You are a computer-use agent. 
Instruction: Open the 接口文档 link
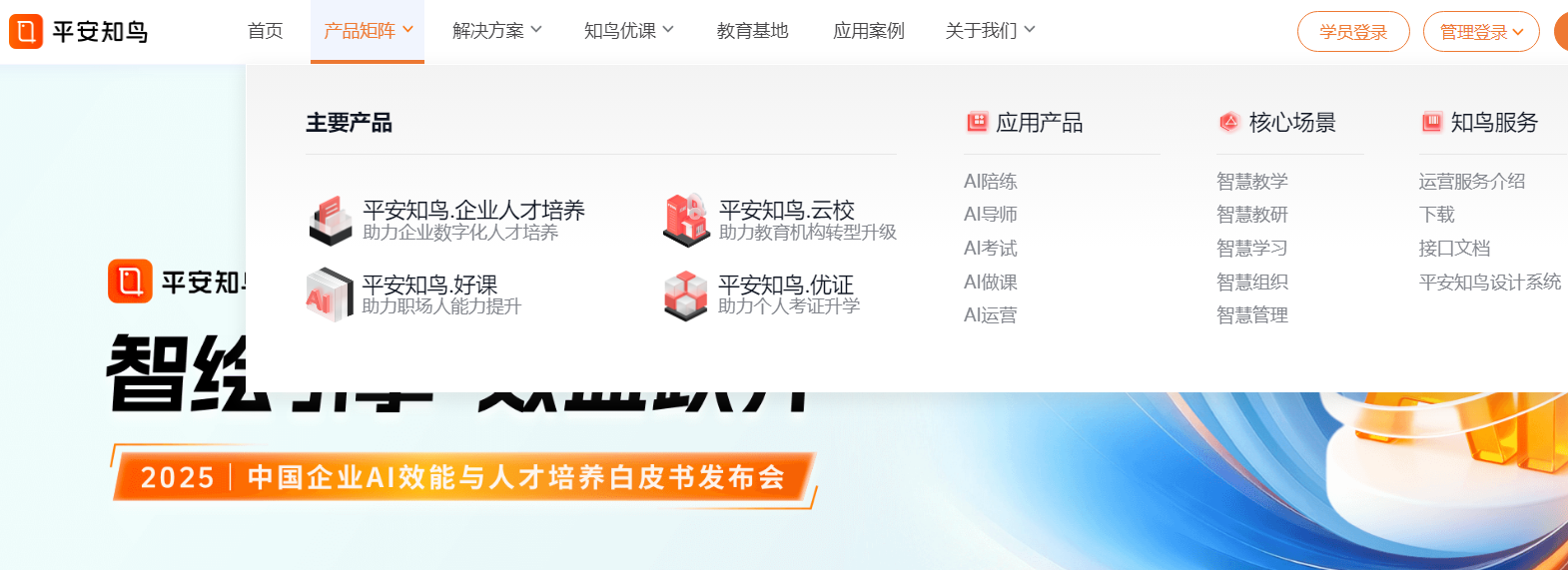[x=1454, y=248]
